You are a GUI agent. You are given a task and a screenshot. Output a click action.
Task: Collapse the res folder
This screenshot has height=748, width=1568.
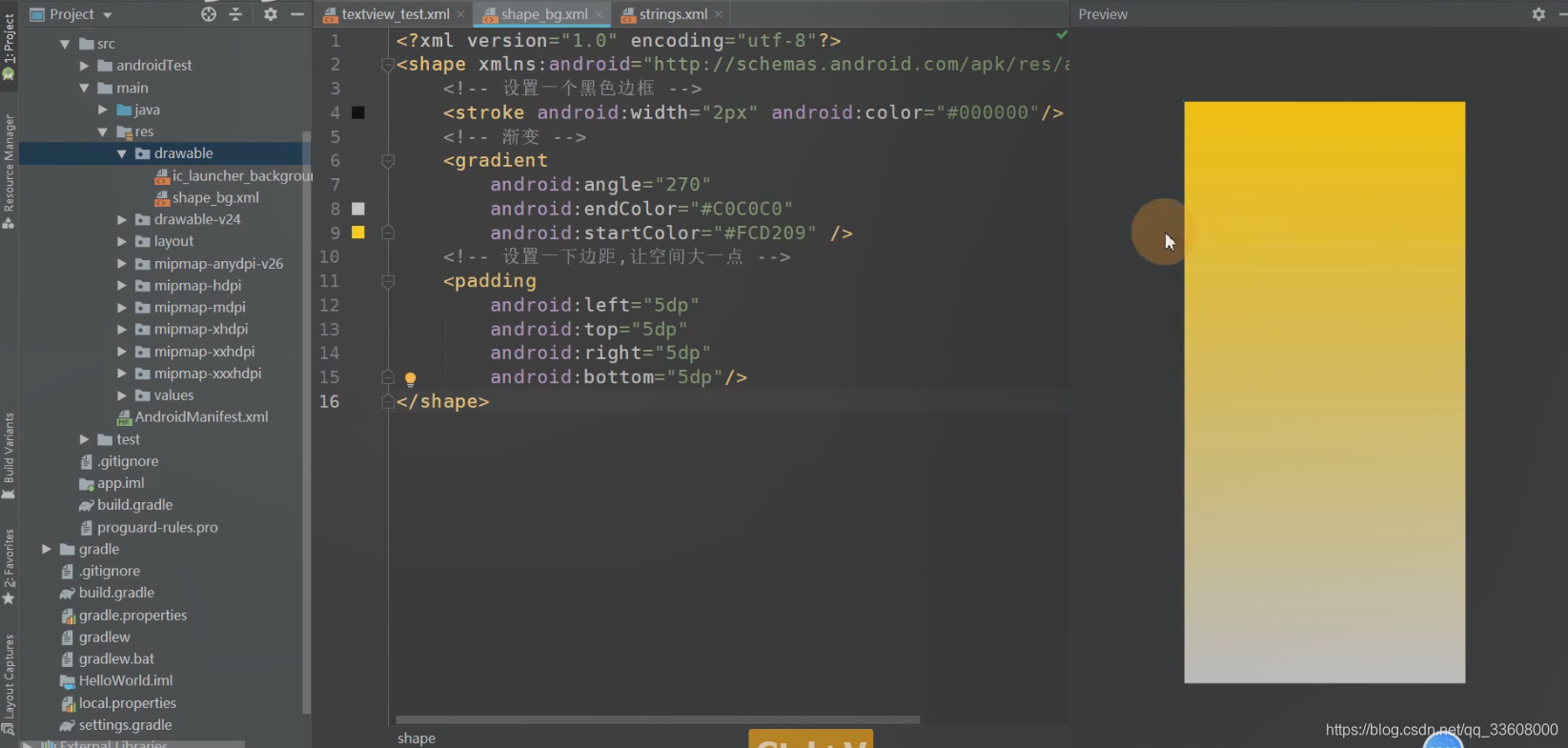pos(103,131)
